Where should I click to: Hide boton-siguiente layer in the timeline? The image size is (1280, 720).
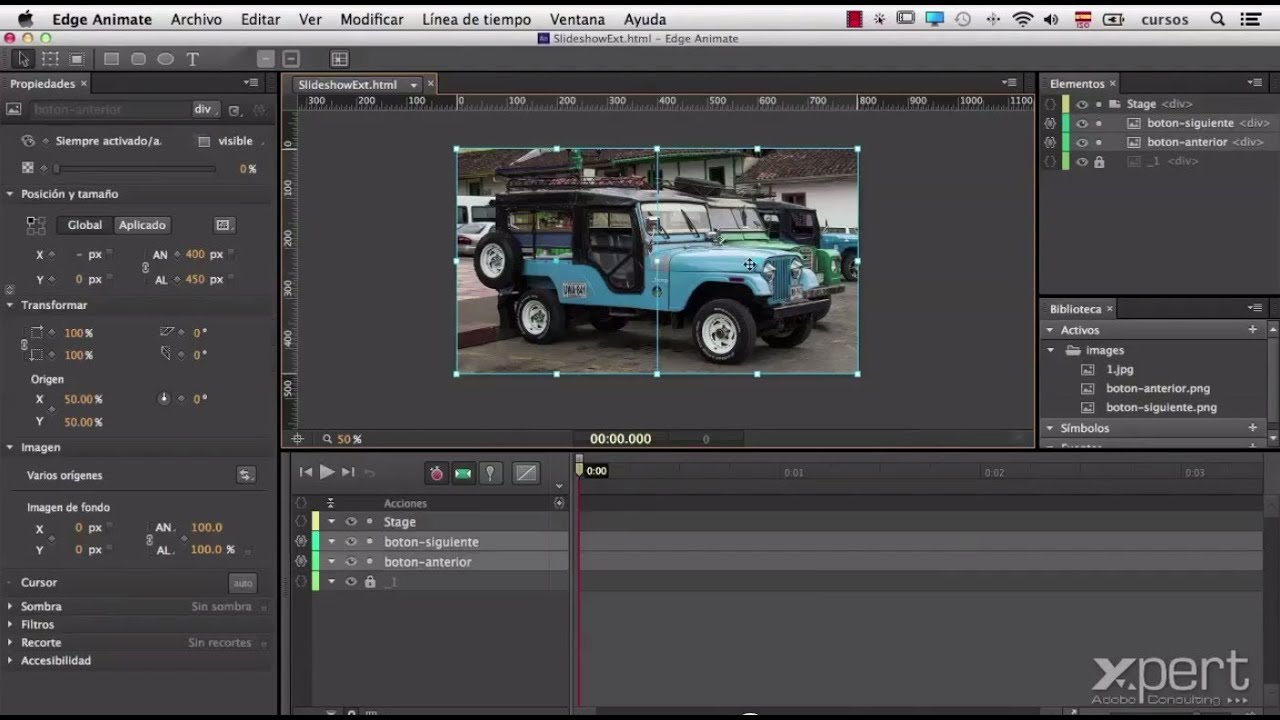pos(351,542)
